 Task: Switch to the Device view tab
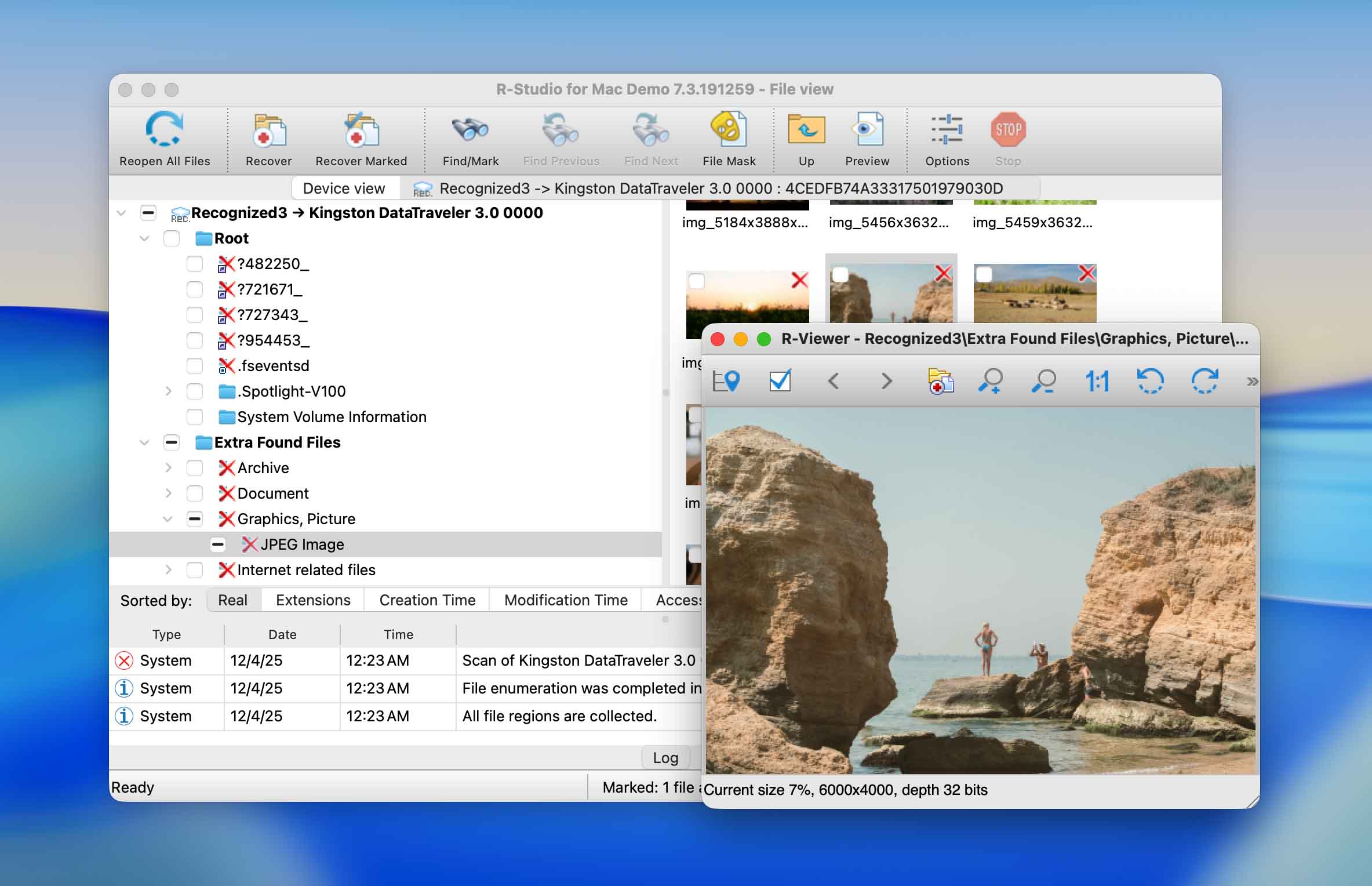(345, 188)
